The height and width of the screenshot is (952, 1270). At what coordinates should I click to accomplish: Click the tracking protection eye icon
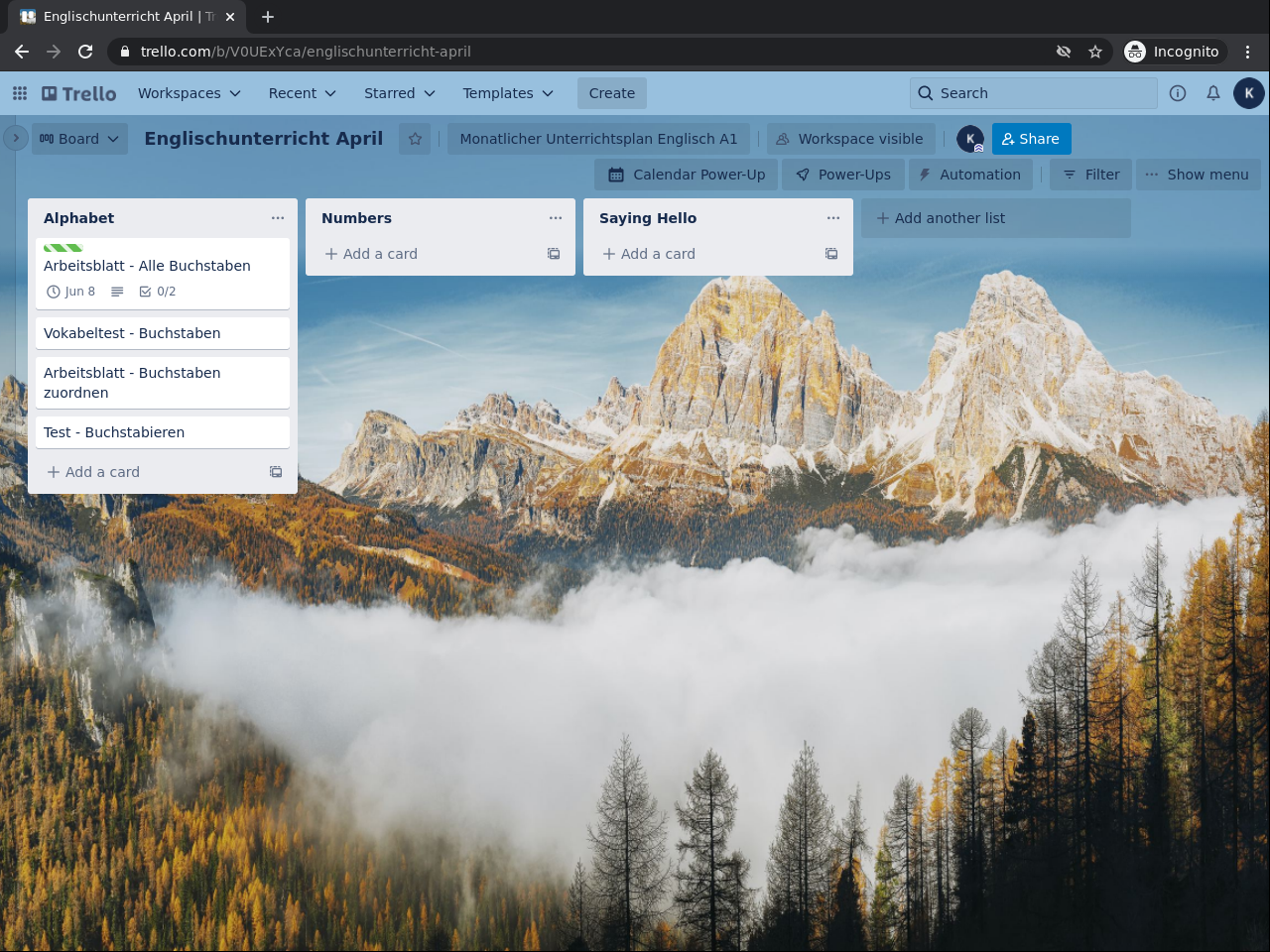point(1064,52)
